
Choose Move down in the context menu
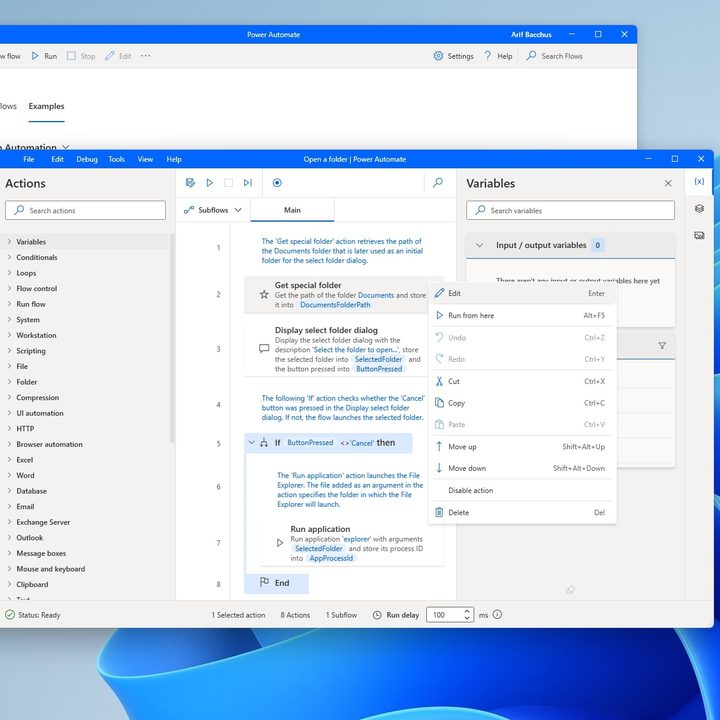pos(522,468)
